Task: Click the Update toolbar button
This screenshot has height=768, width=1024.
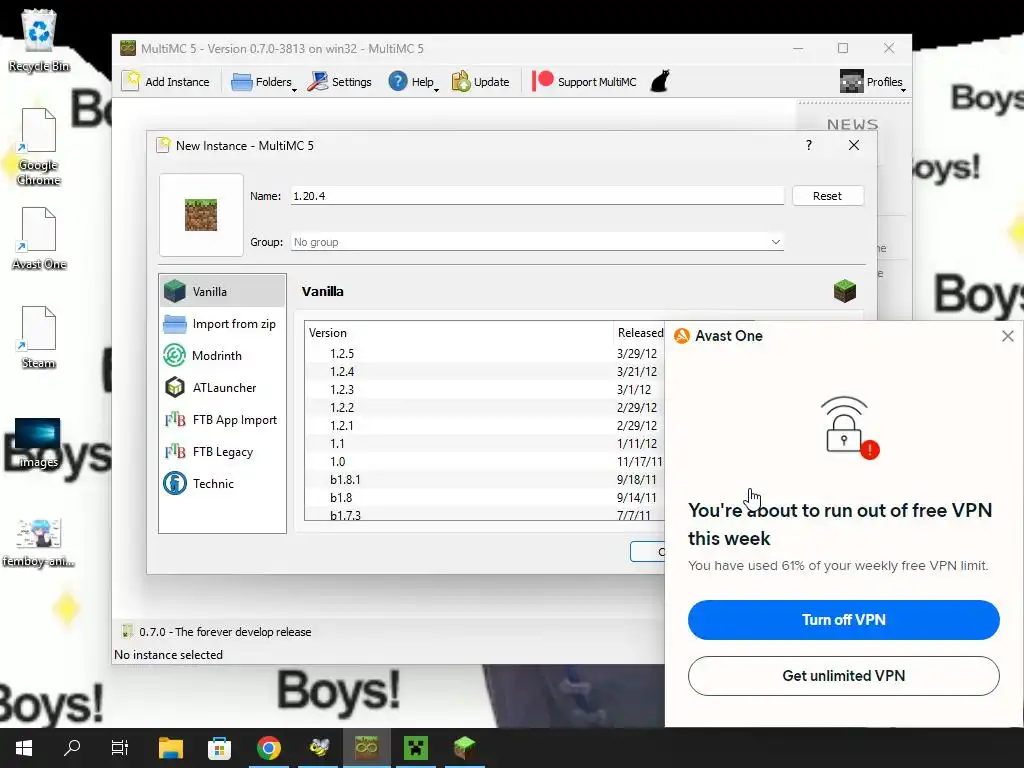Action: coord(481,82)
